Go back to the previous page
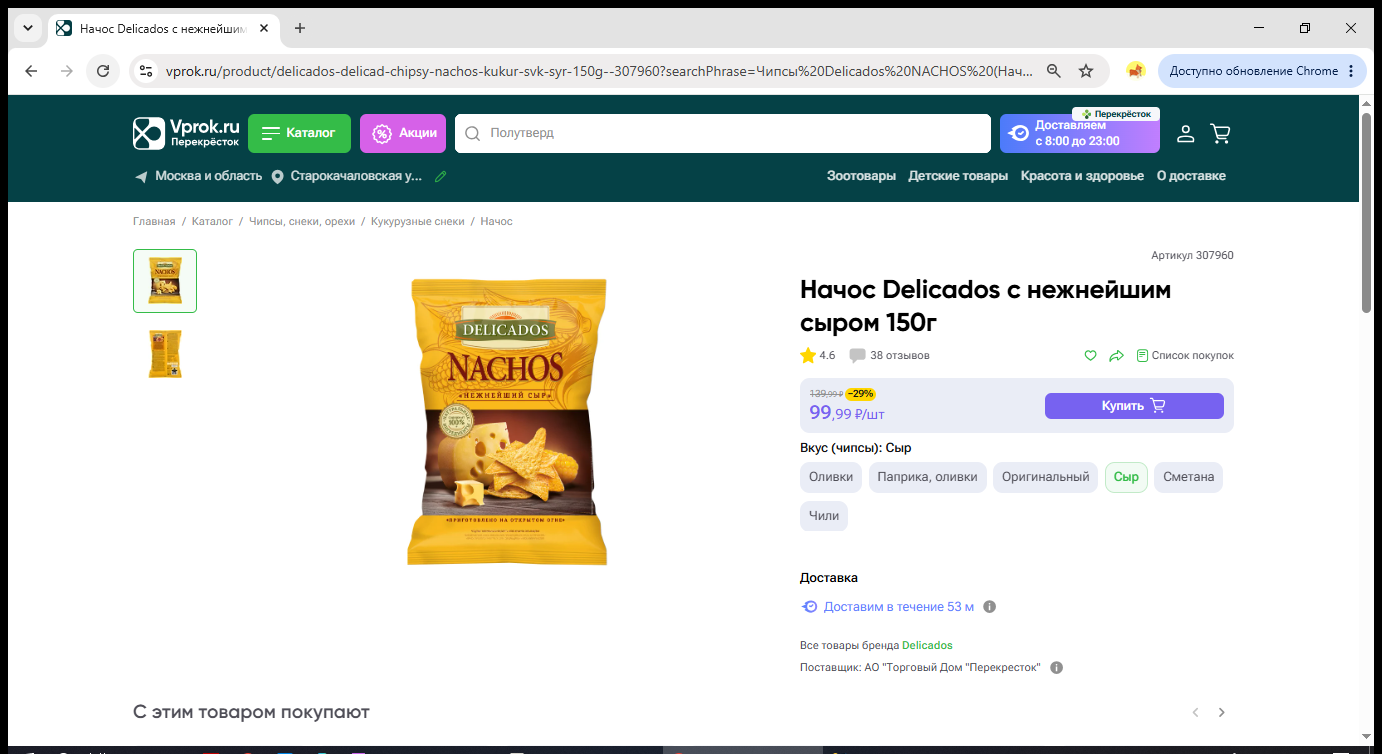The height and width of the screenshot is (754, 1382). (x=31, y=71)
